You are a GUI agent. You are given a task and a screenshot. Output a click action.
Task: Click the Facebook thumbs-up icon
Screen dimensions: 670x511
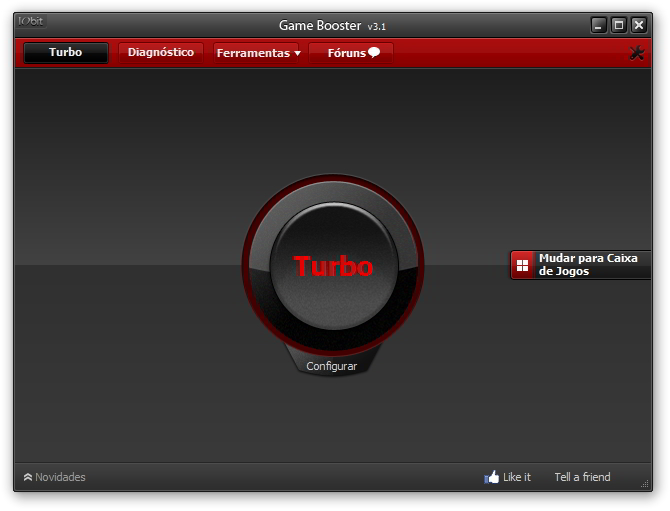click(x=491, y=477)
